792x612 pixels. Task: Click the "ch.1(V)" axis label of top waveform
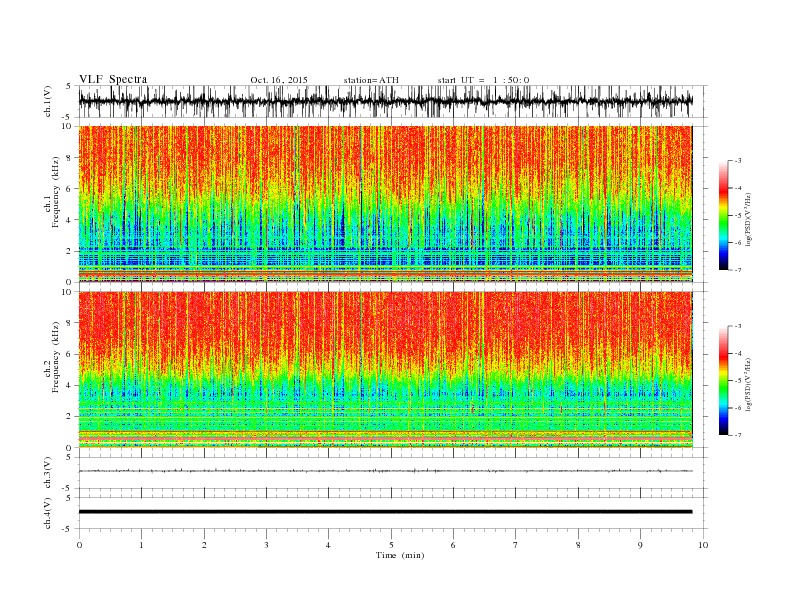(48, 101)
